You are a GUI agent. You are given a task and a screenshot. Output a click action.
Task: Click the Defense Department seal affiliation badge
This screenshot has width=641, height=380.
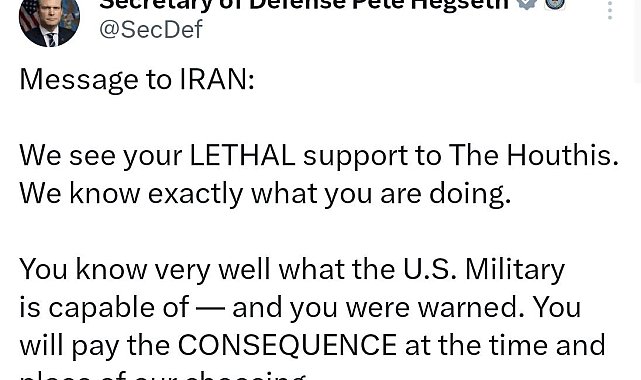(x=555, y=4)
